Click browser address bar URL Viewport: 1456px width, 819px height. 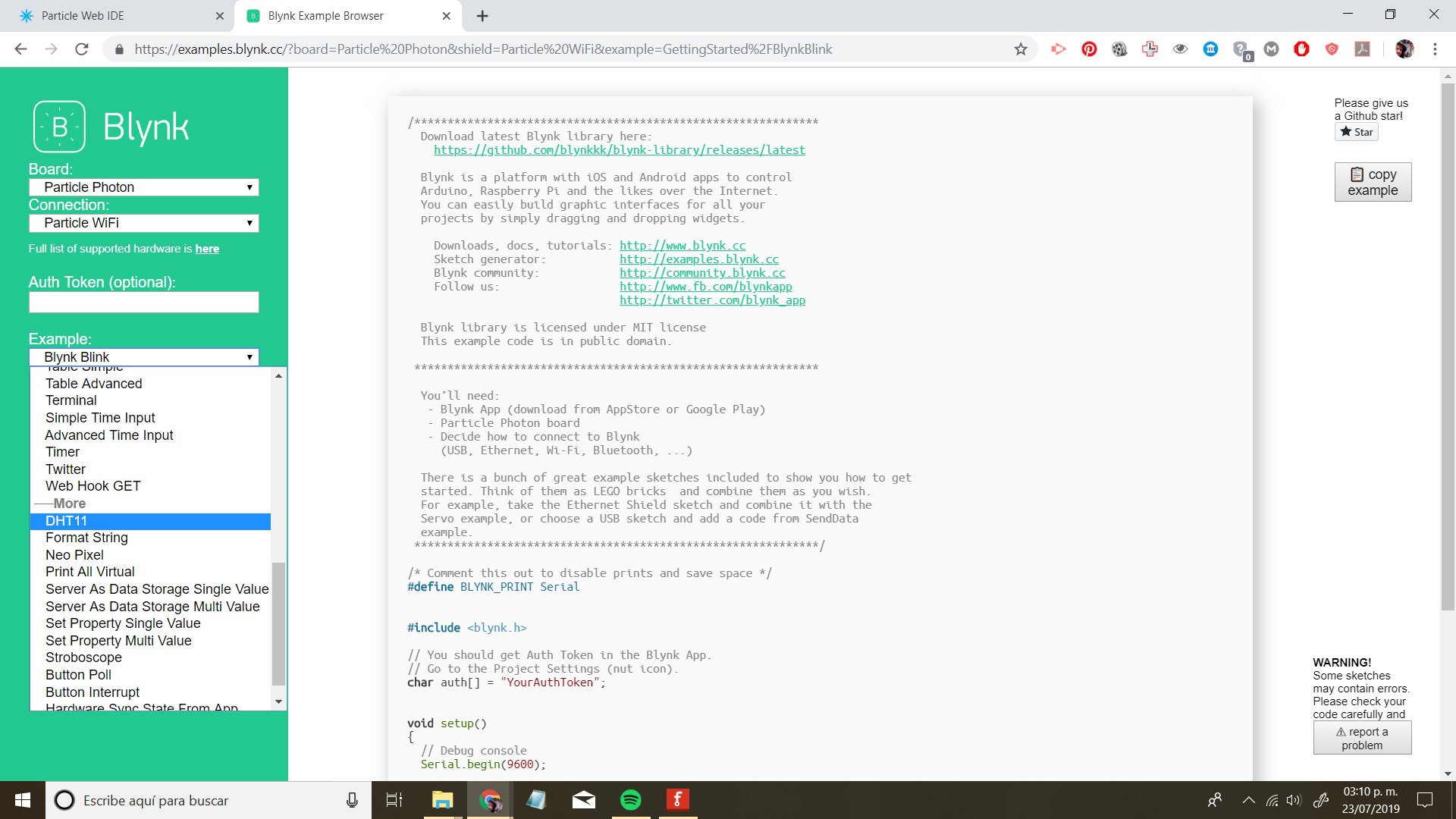(483, 49)
